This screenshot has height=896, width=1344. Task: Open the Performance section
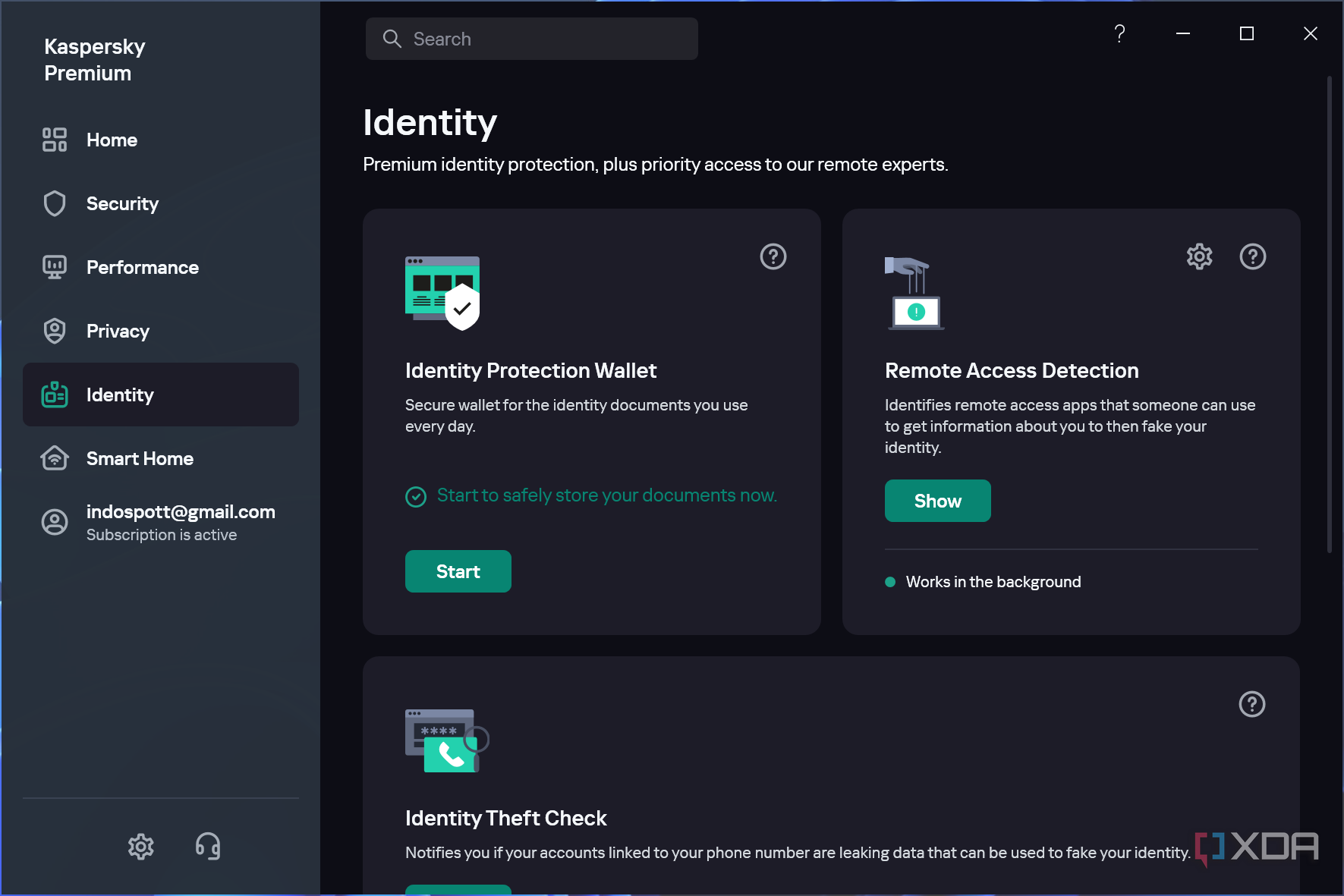(161, 267)
